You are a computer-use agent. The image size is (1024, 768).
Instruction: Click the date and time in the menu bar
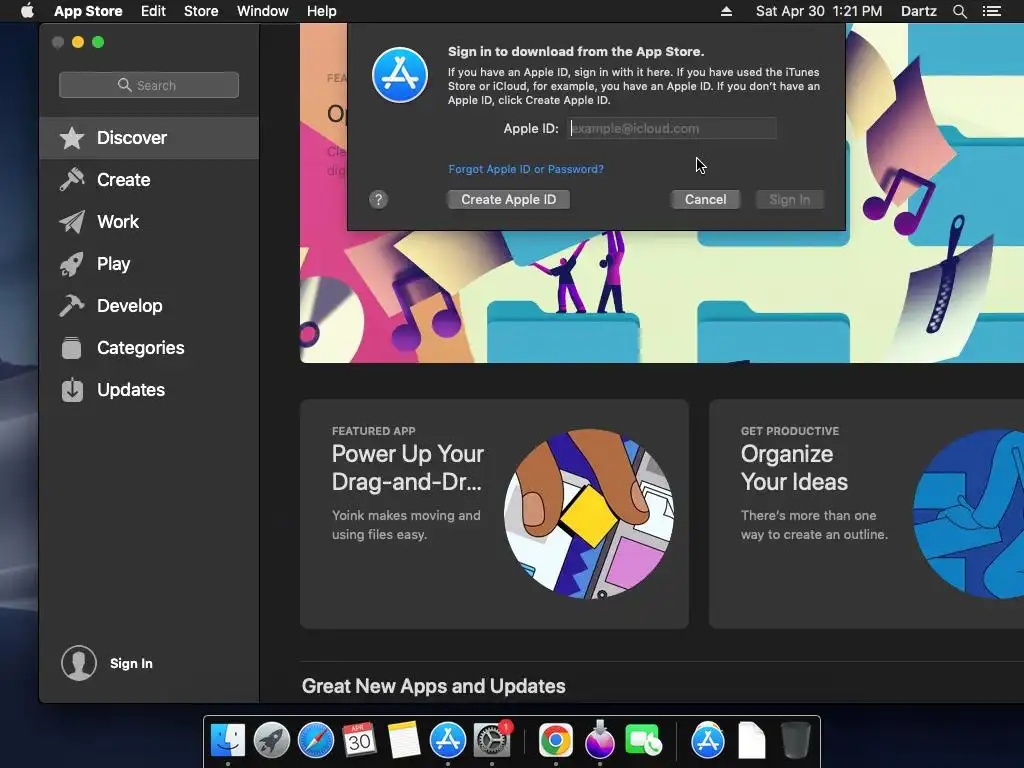point(819,11)
